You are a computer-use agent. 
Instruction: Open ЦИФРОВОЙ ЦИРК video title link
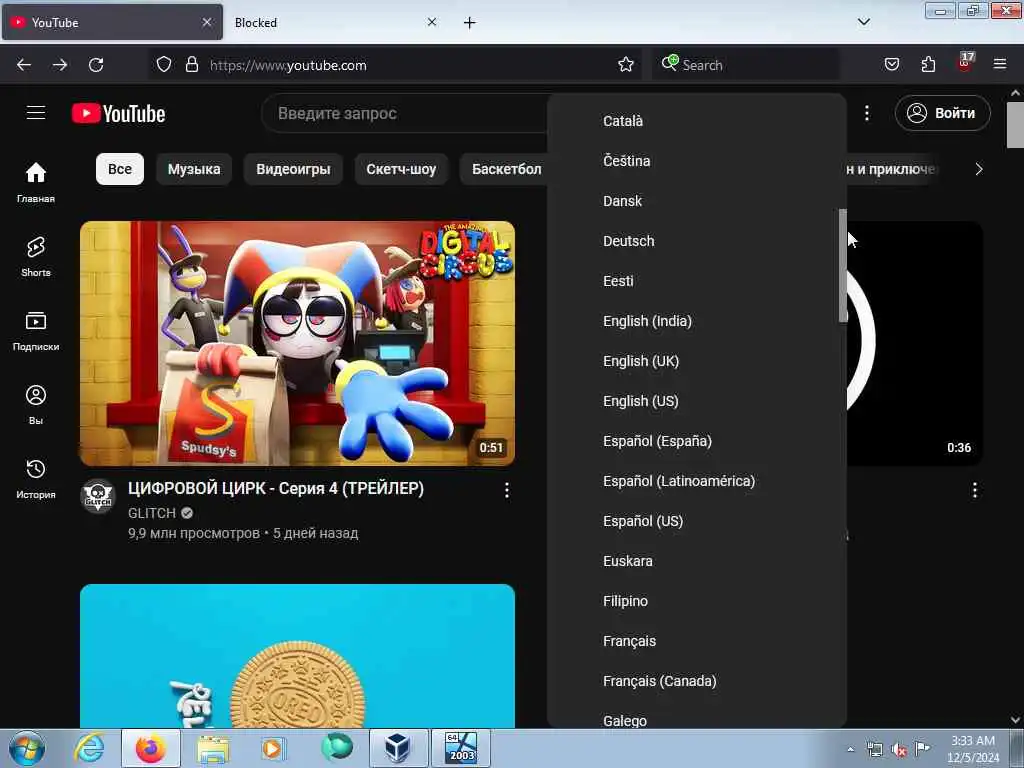(276, 488)
